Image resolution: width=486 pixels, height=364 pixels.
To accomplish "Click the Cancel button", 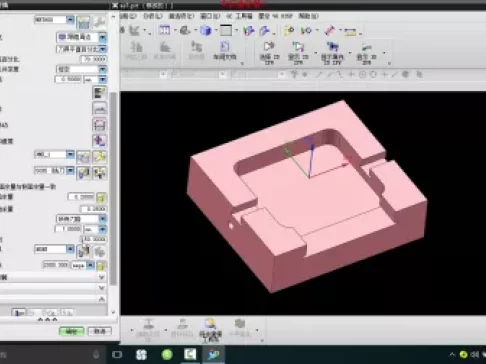I will [x=100, y=331].
